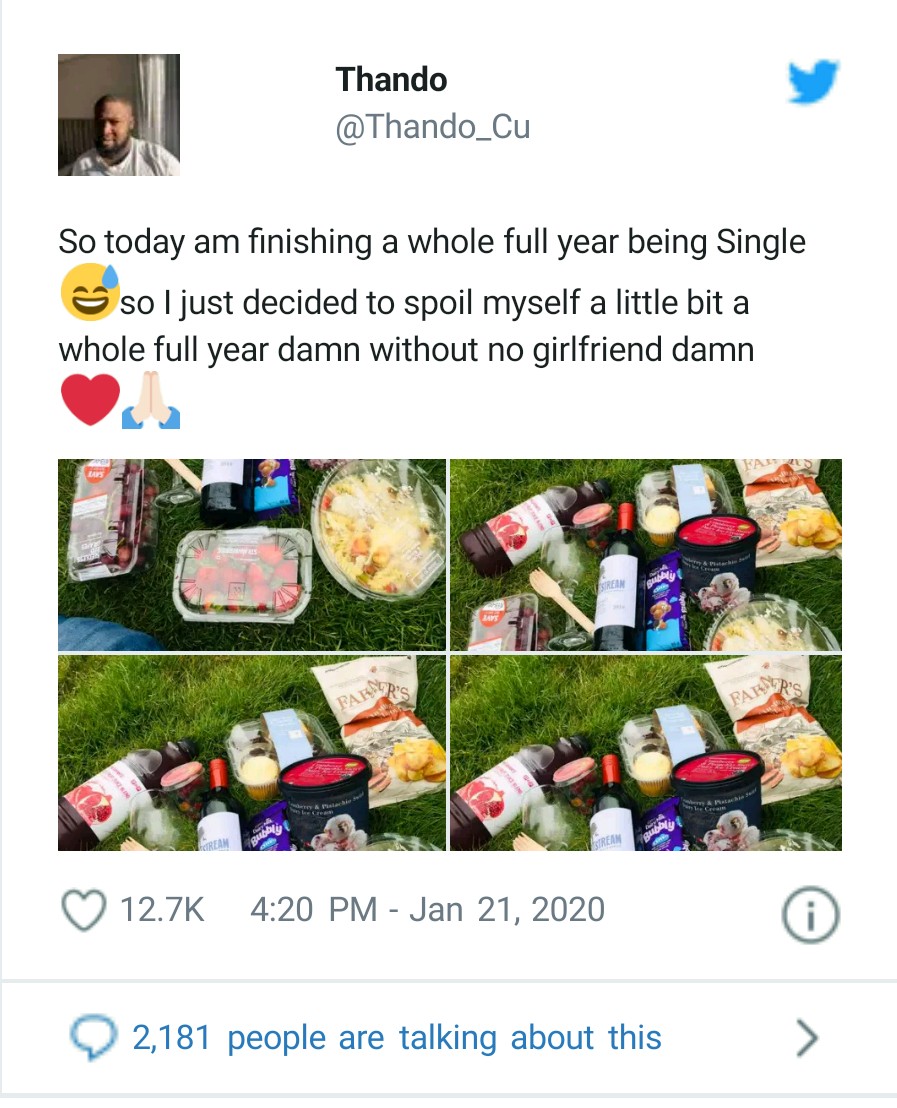
Task: Open the top-left strawberries and salad photo
Action: [x=252, y=555]
